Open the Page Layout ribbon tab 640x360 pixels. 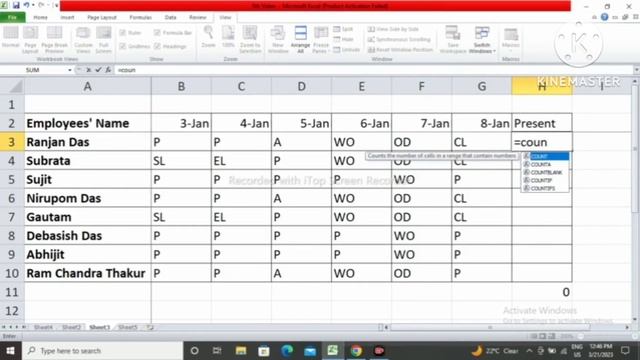tap(102, 17)
